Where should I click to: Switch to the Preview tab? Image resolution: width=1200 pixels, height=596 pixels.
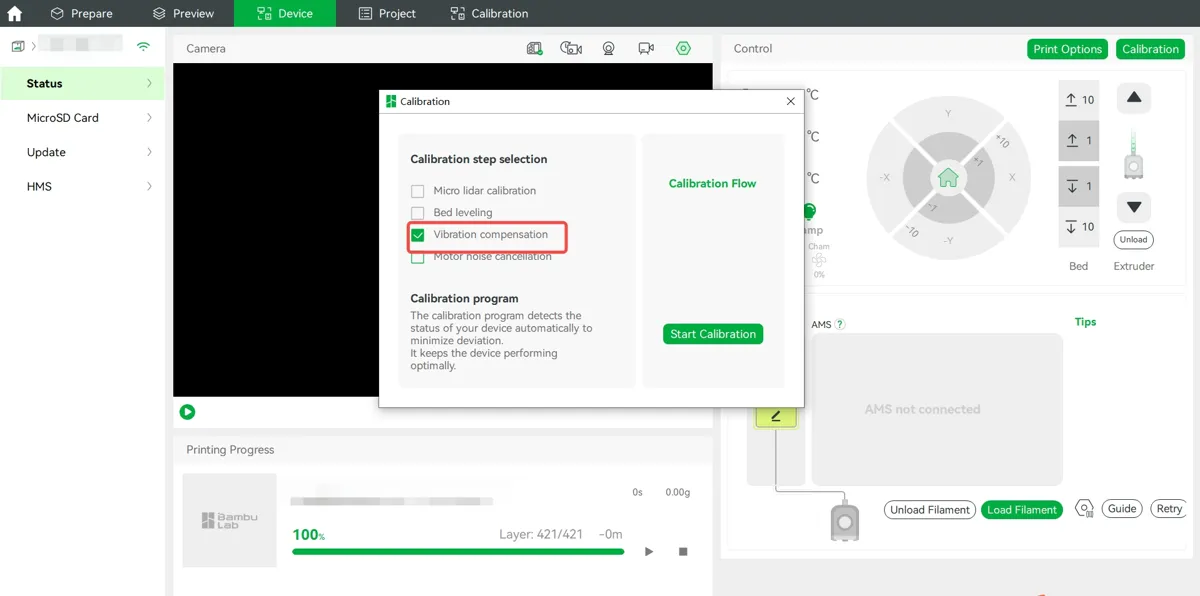pyautogui.click(x=183, y=13)
